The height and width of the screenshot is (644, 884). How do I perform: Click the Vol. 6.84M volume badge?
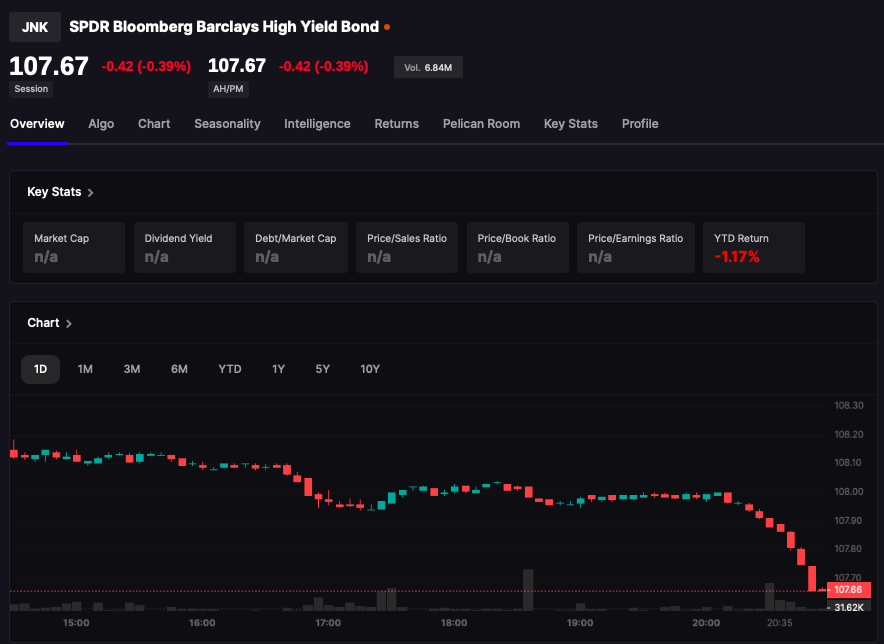428,68
